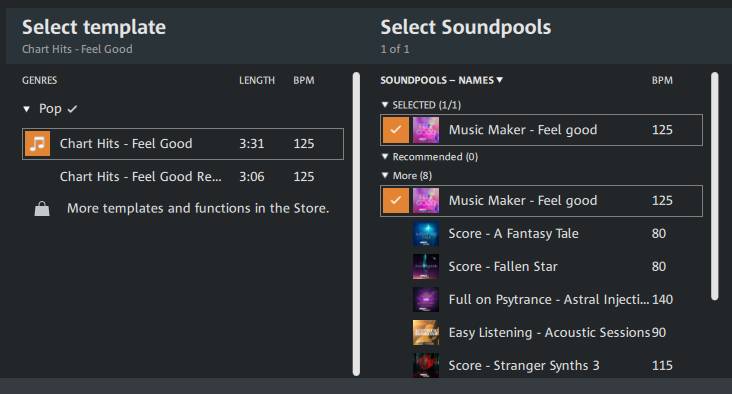Select Easy Listening - Acoustic Sessions soundpool
The height and width of the screenshot is (394, 732).
(541, 332)
